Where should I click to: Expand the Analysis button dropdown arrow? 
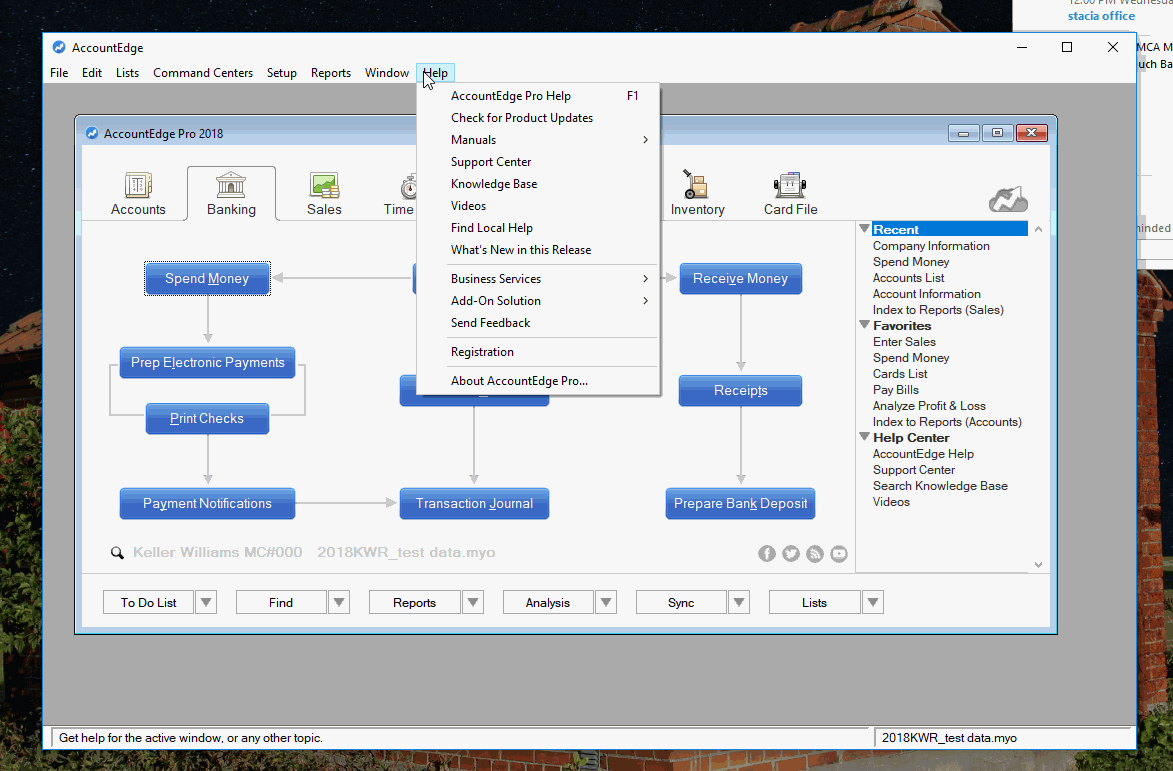pos(606,602)
